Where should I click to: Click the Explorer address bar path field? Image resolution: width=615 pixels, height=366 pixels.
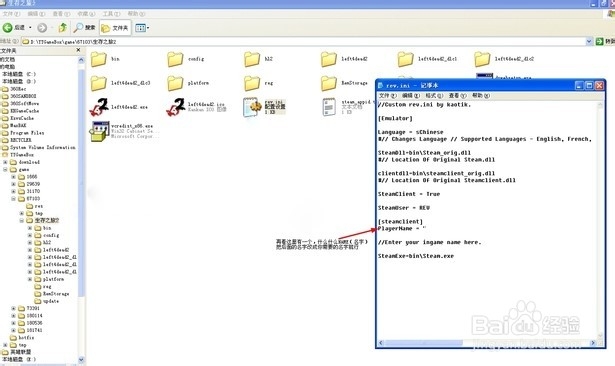[304, 41]
